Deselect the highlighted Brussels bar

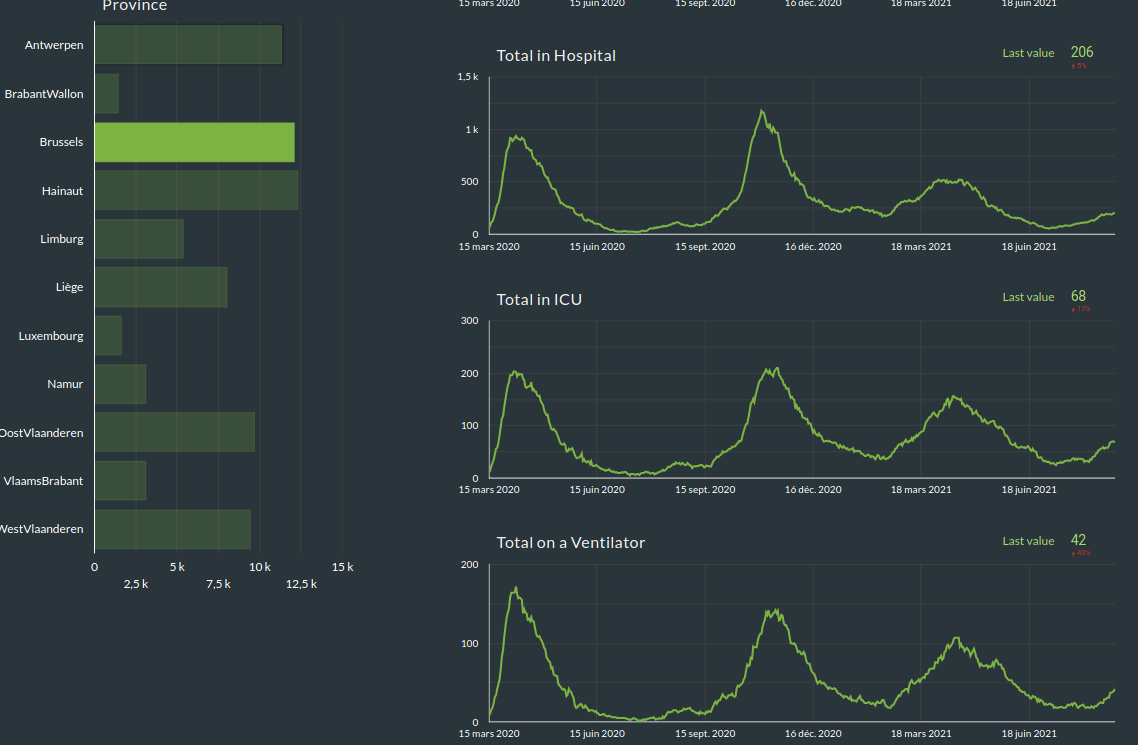(x=194, y=142)
